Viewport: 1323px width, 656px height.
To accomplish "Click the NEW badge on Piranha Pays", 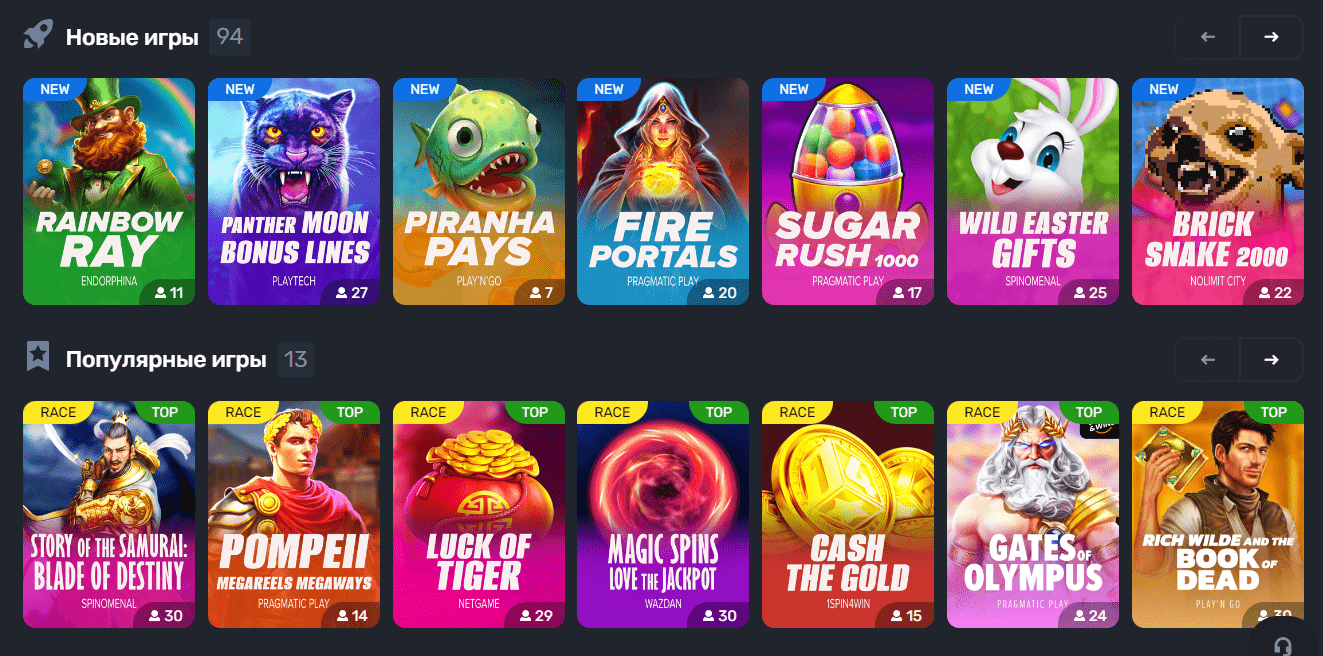I will [424, 89].
